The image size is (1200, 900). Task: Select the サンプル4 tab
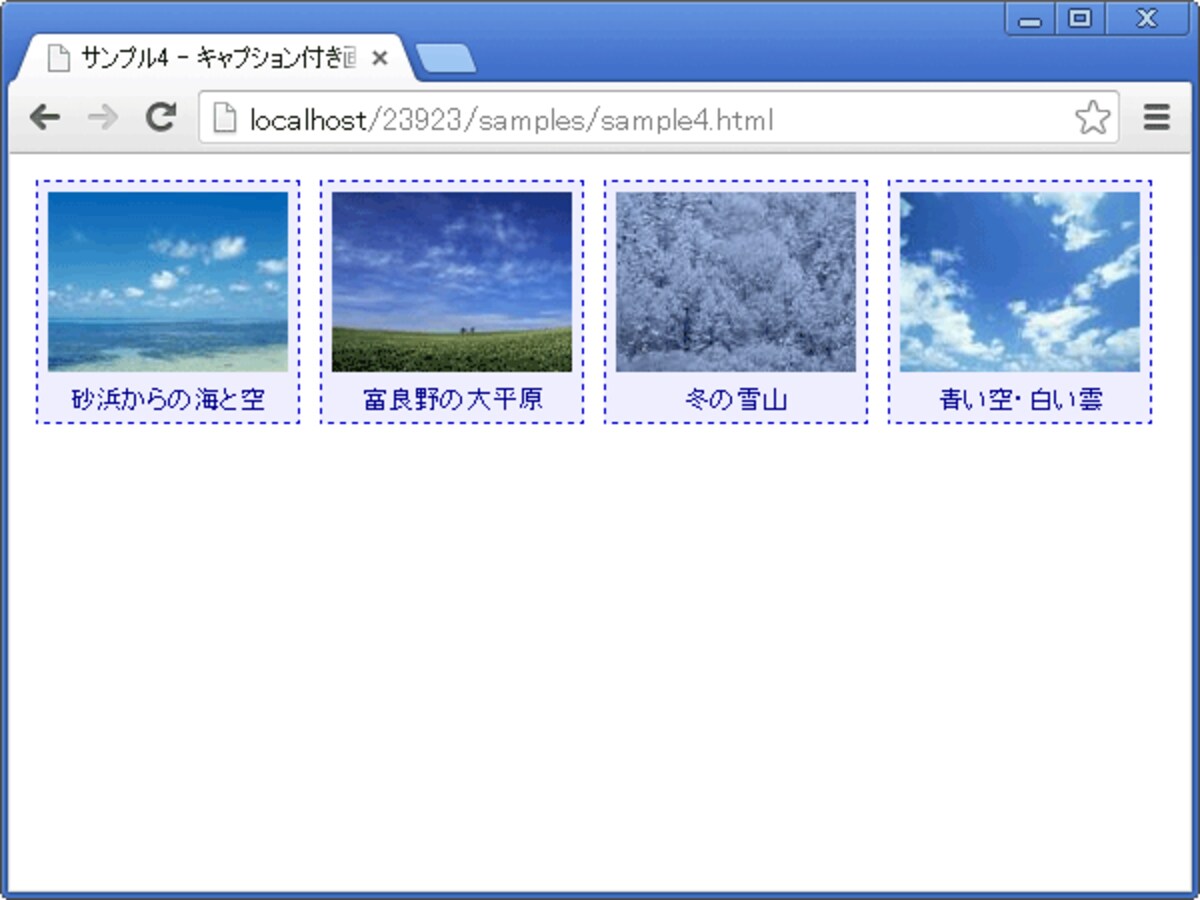[x=215, y=57]
